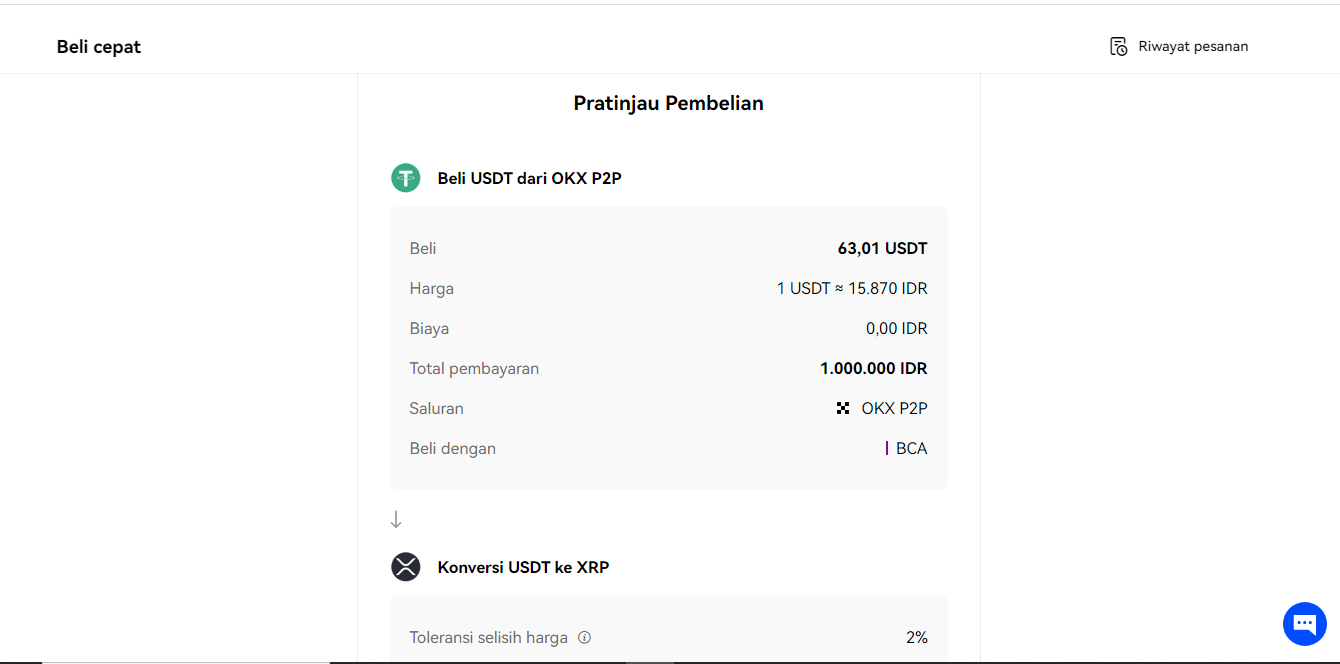The image size is (1340, 664).
Task: Click the Riwayat pesanan link text
Action: click(x=1193, y=46)
